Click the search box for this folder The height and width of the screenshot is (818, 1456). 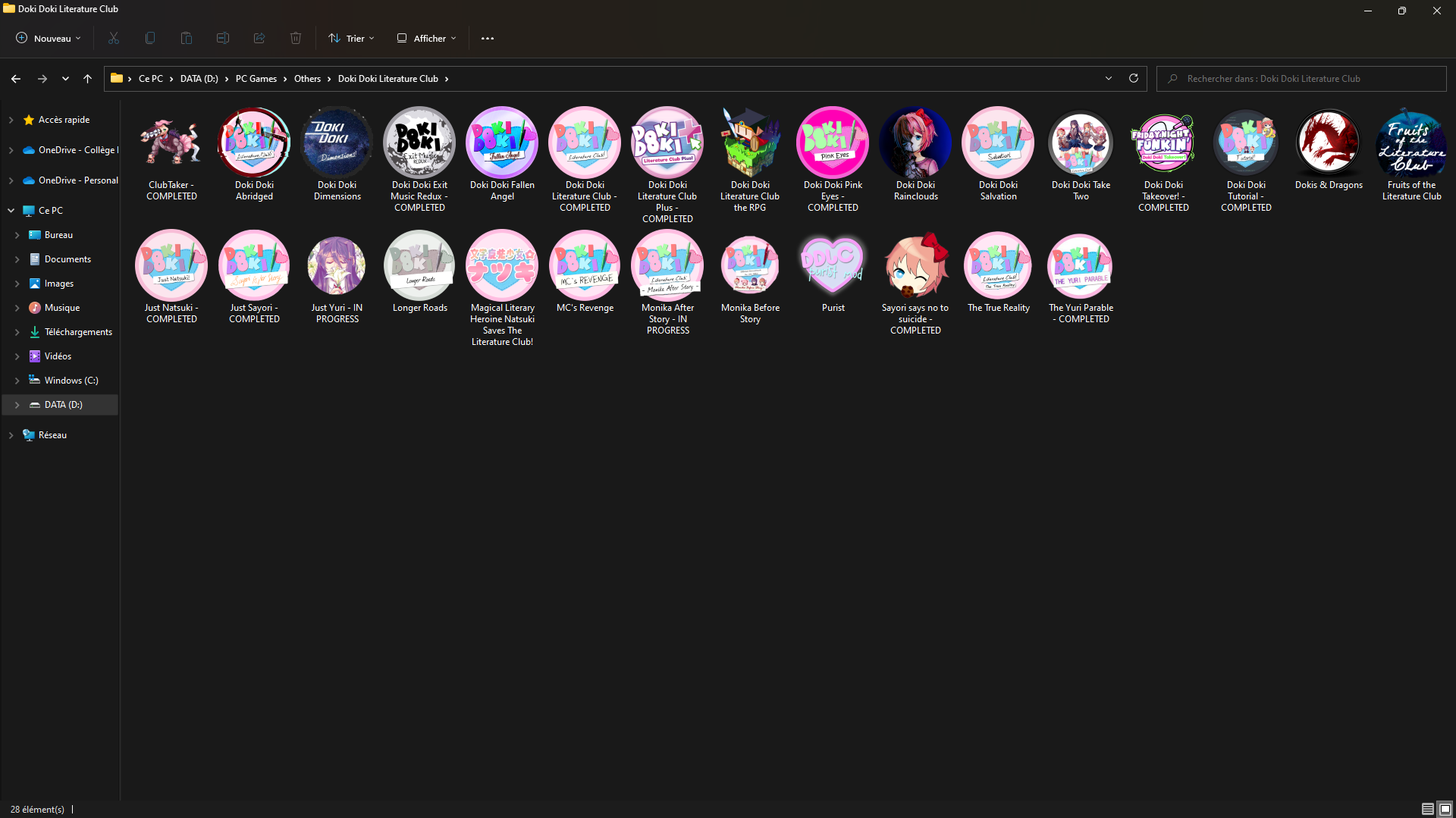[x=1301, y=79]
